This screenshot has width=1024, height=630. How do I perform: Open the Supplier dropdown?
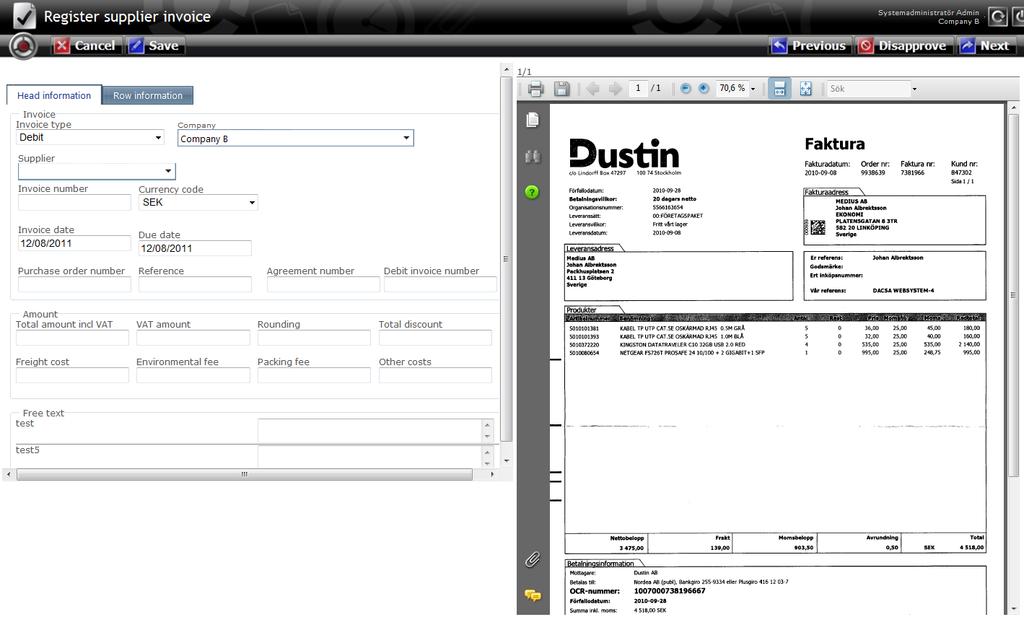coord(97,171)
